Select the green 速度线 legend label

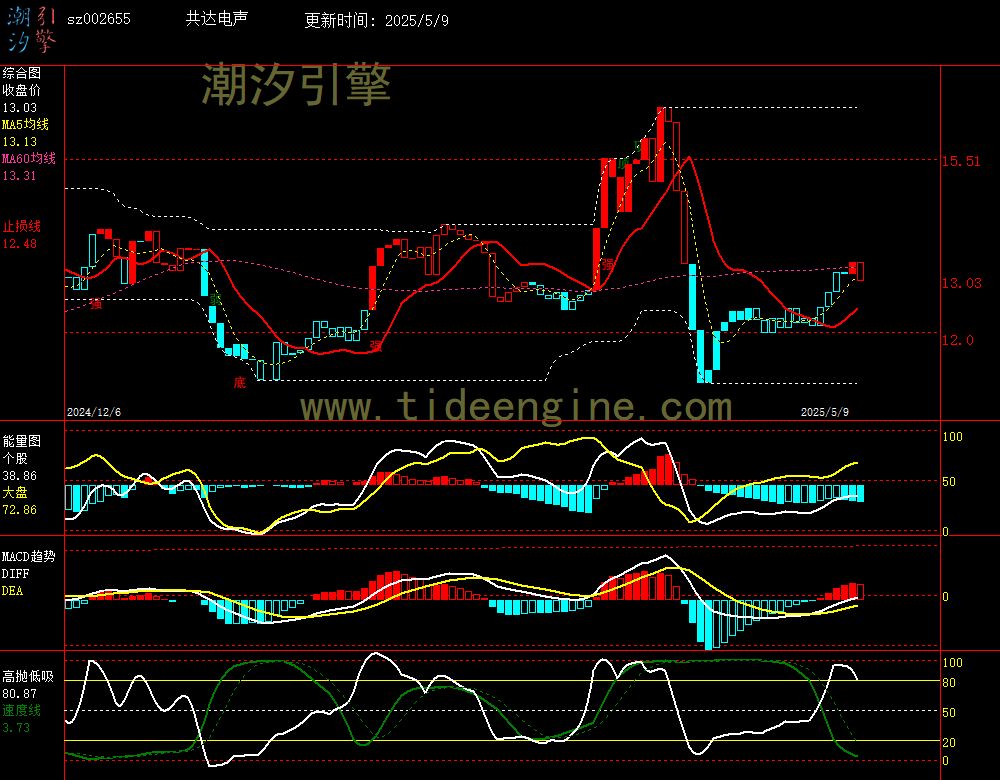coord(22,710)
